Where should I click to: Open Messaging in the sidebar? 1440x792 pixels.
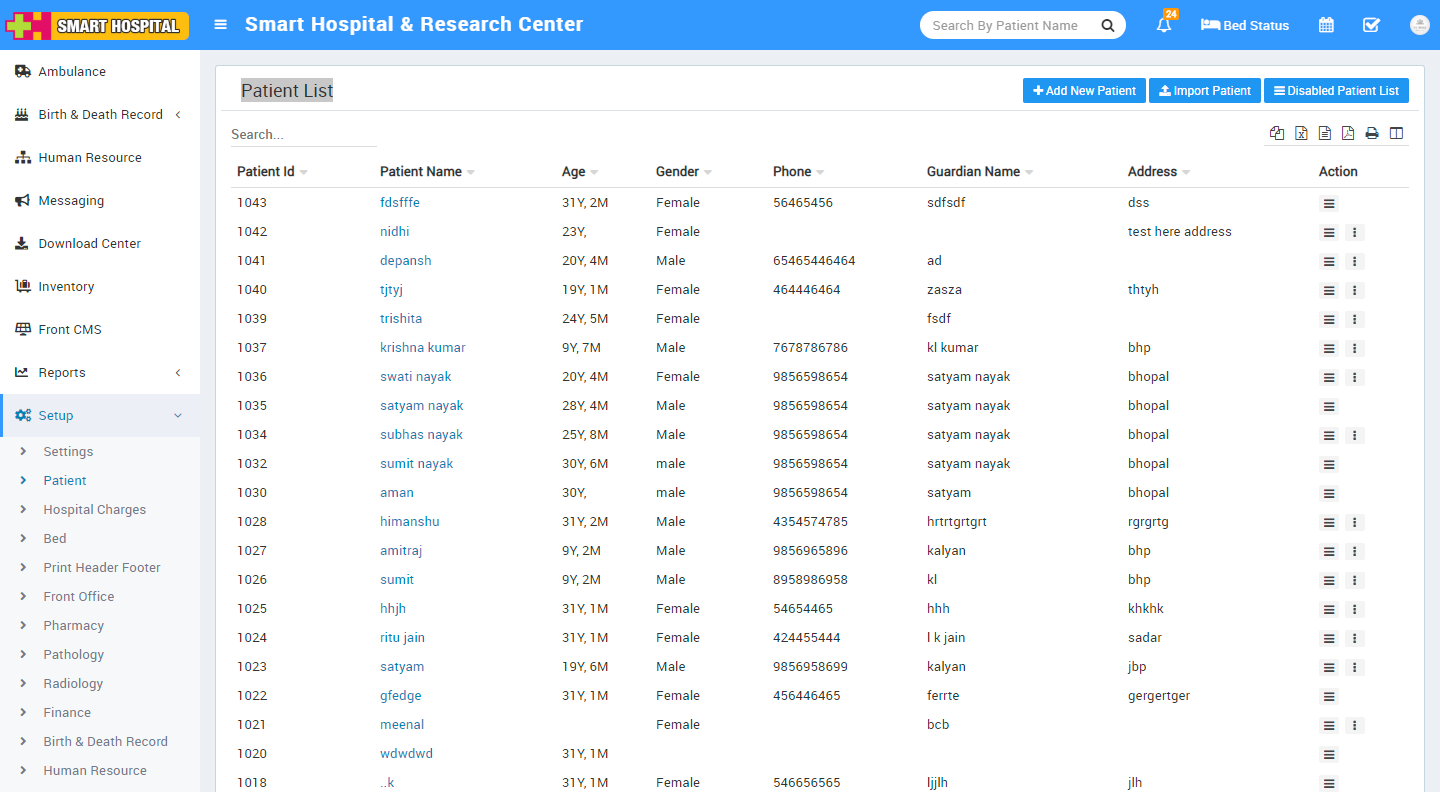coord(71,201)
